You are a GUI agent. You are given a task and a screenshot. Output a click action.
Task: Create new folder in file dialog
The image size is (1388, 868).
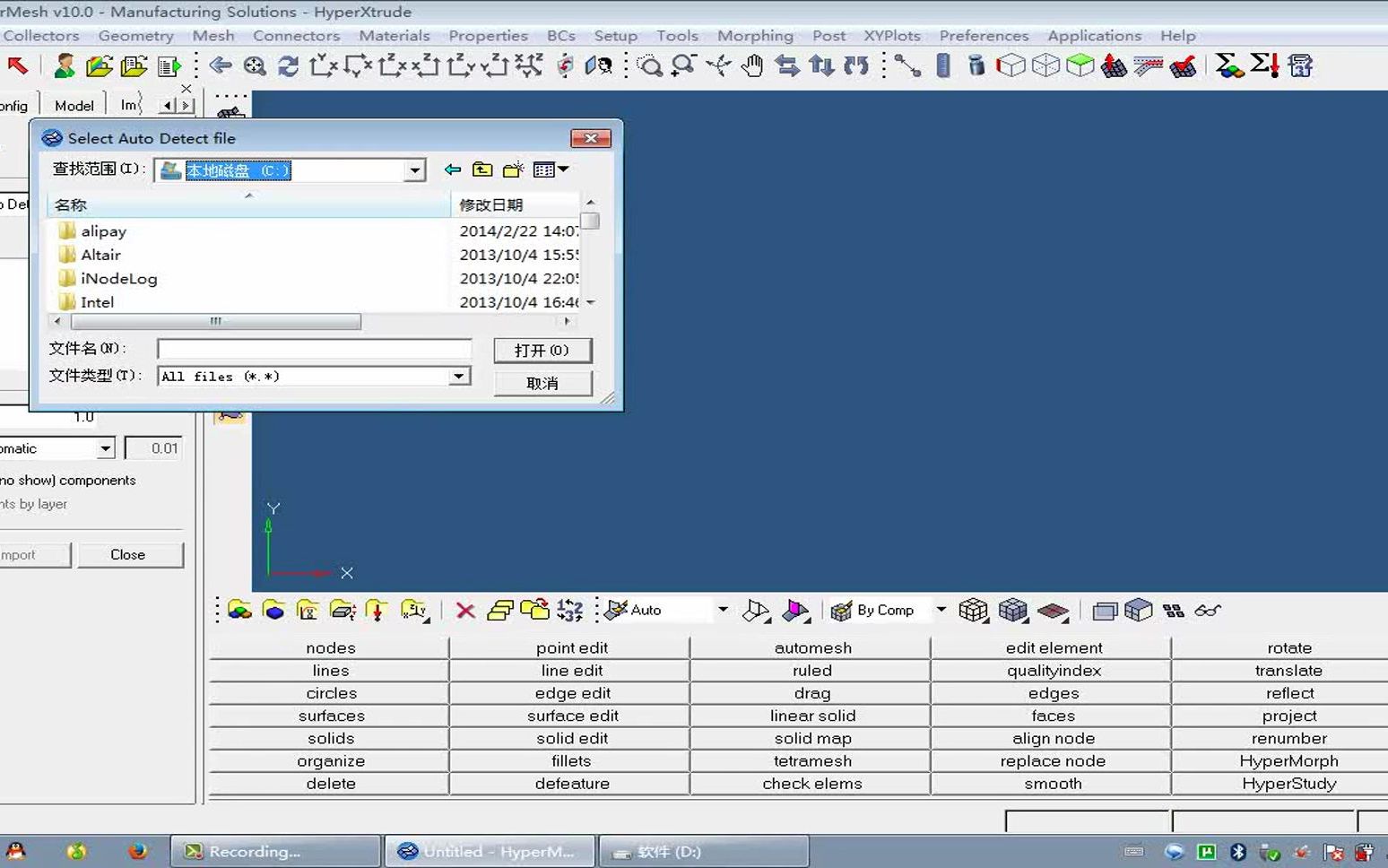(x=513, y=169)
